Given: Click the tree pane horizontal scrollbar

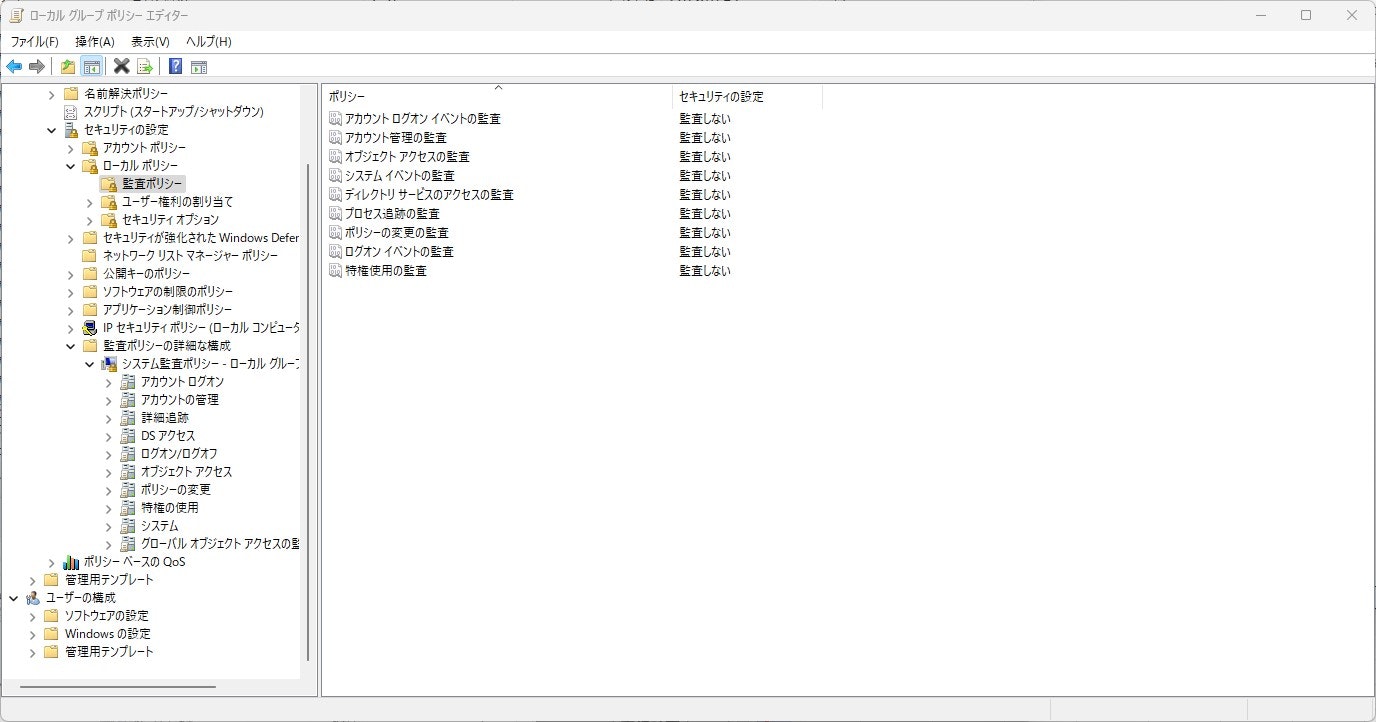Looking at the screenshot, I should pos(117,687).
